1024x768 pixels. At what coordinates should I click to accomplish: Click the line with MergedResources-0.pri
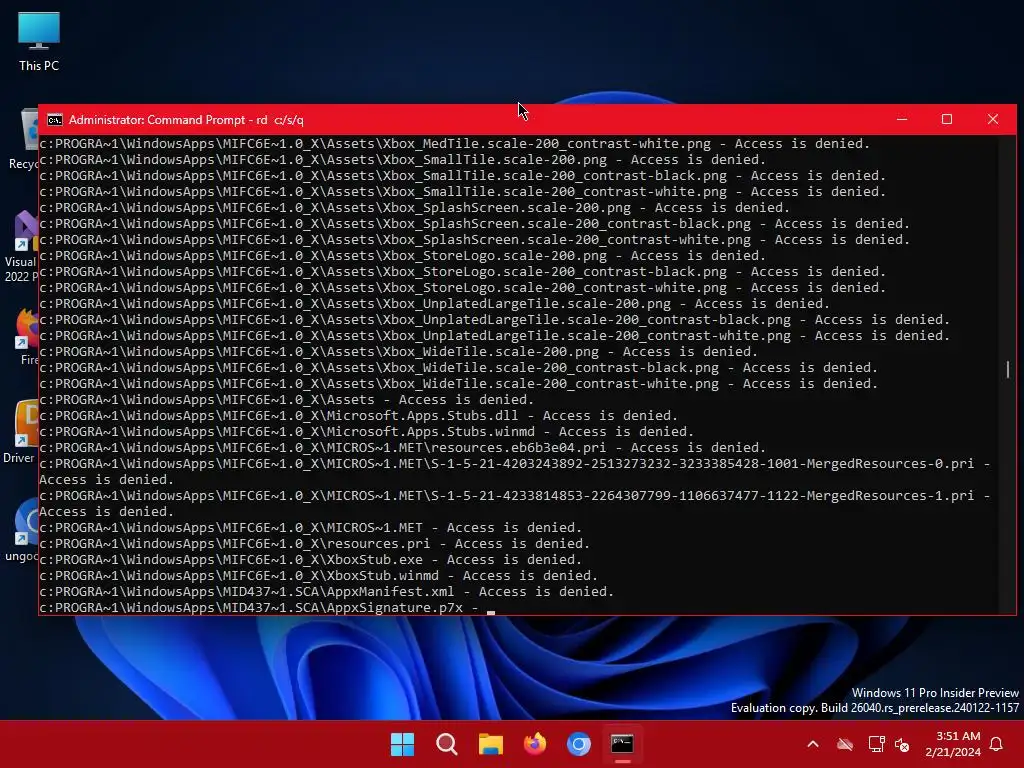tap(515, 472)
